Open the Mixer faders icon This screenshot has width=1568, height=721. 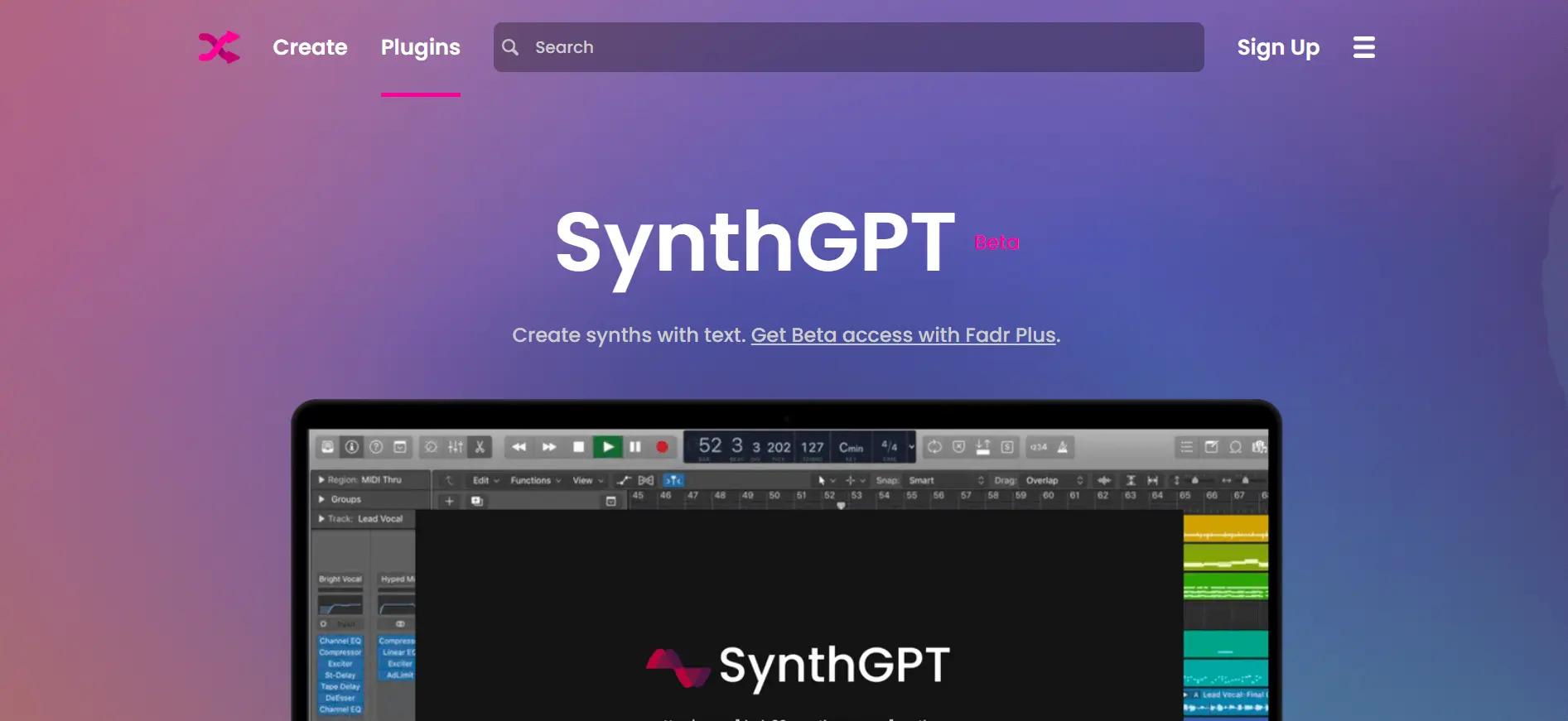pyautogui.click(x=456, y=447)
